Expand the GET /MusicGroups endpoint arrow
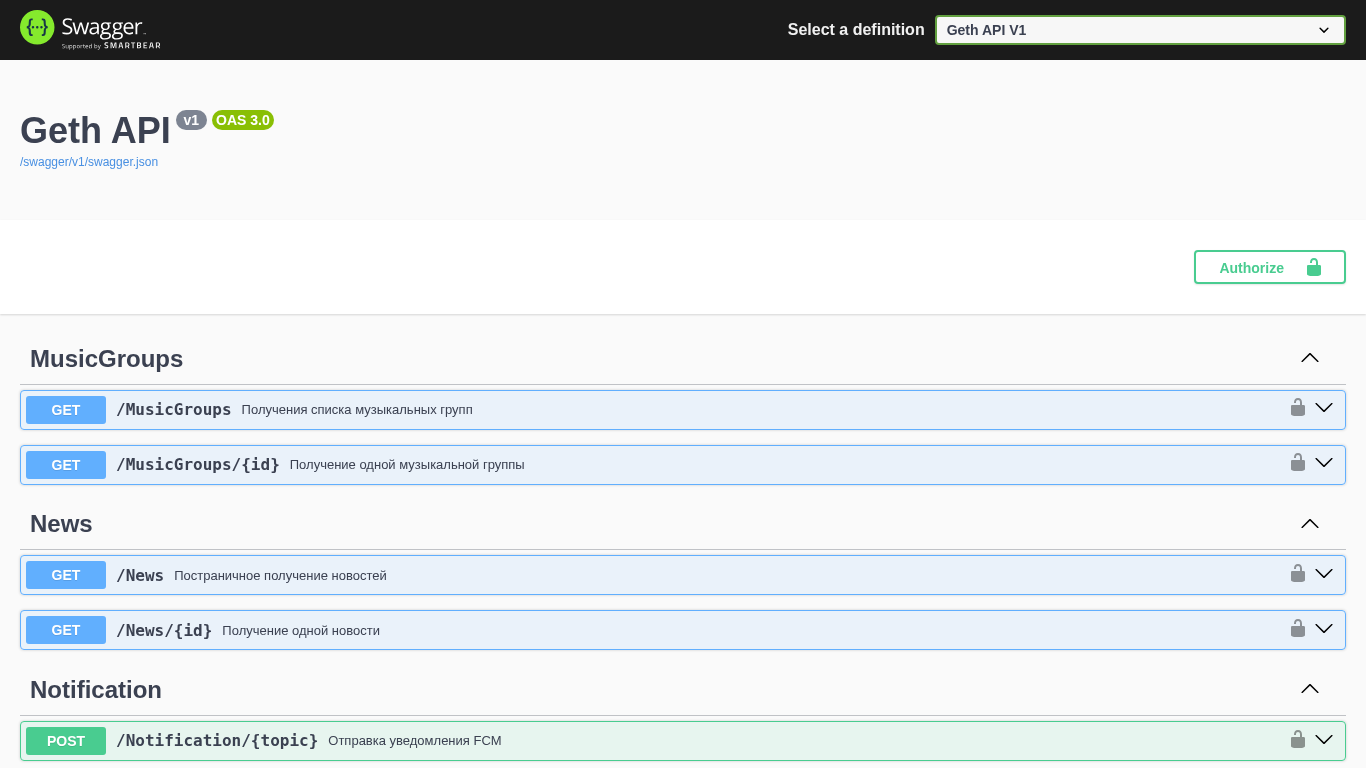1366x768 pixels. click(1324, 408)
